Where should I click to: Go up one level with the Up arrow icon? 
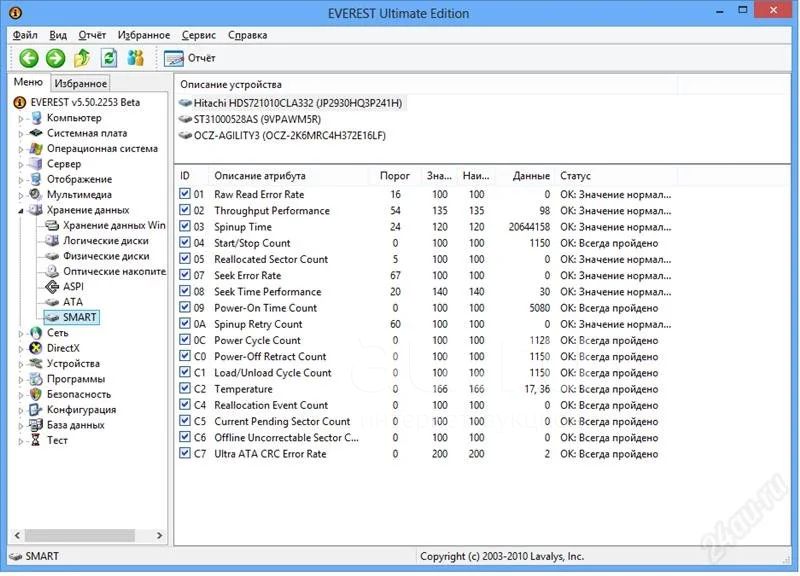[x=82, y=58]
